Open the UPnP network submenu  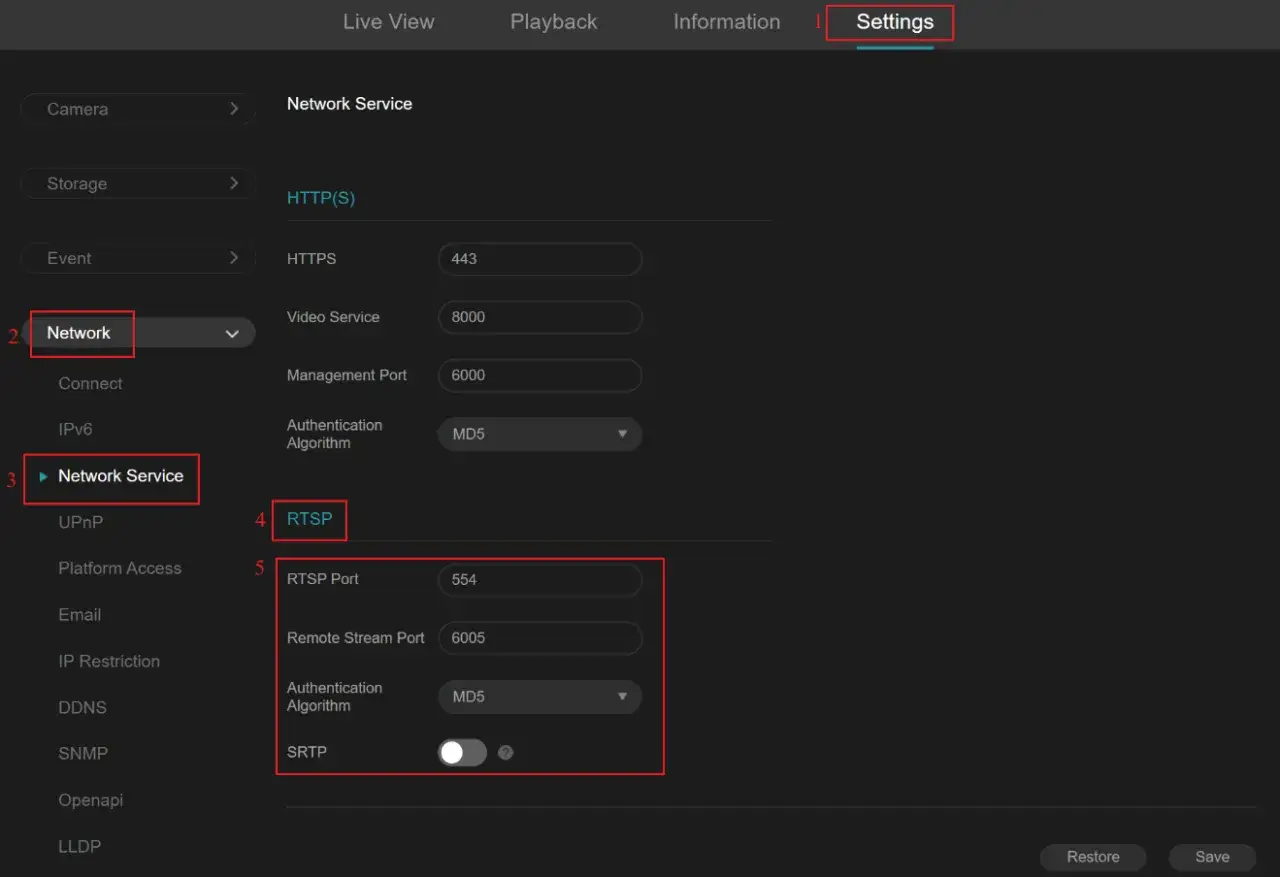coord(81,522)
